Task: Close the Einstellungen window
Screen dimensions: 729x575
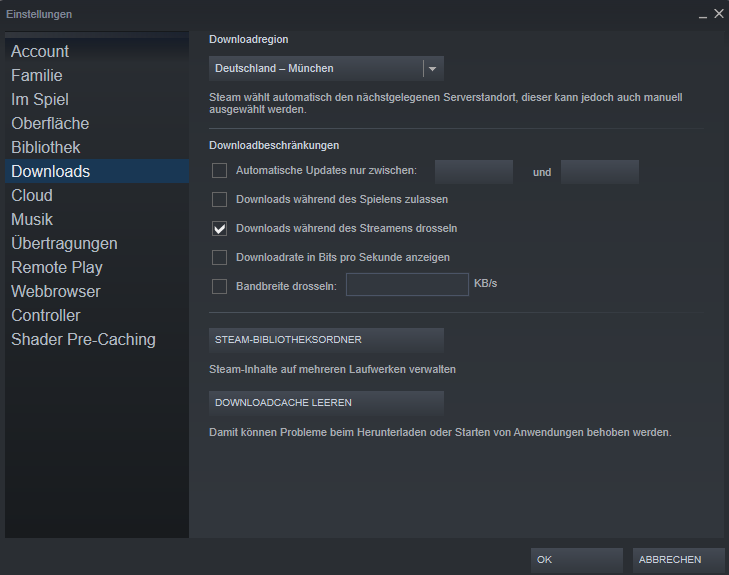Action: (719, 14)
